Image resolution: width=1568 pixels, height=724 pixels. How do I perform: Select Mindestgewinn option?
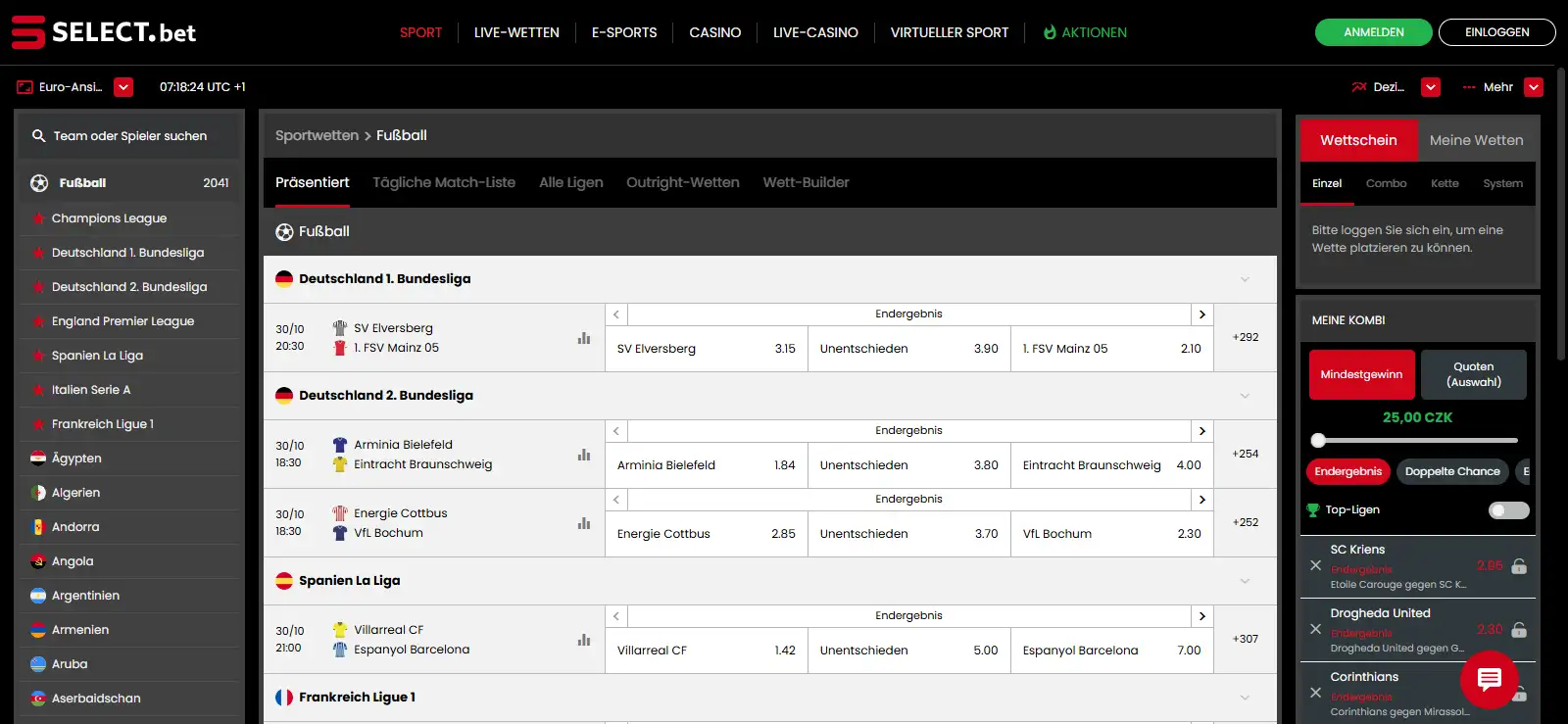pyautogui.click(x=1361, y=374)
